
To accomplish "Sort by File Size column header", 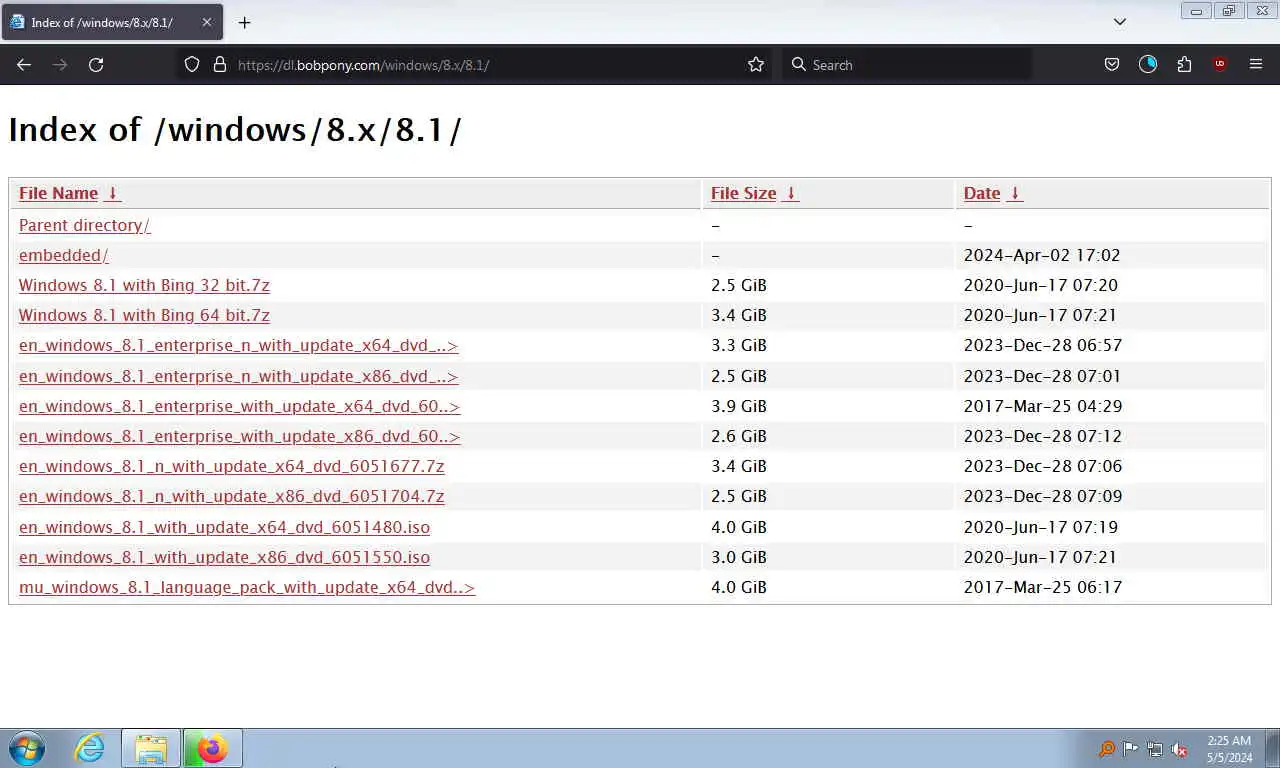I will coord(743,193).
